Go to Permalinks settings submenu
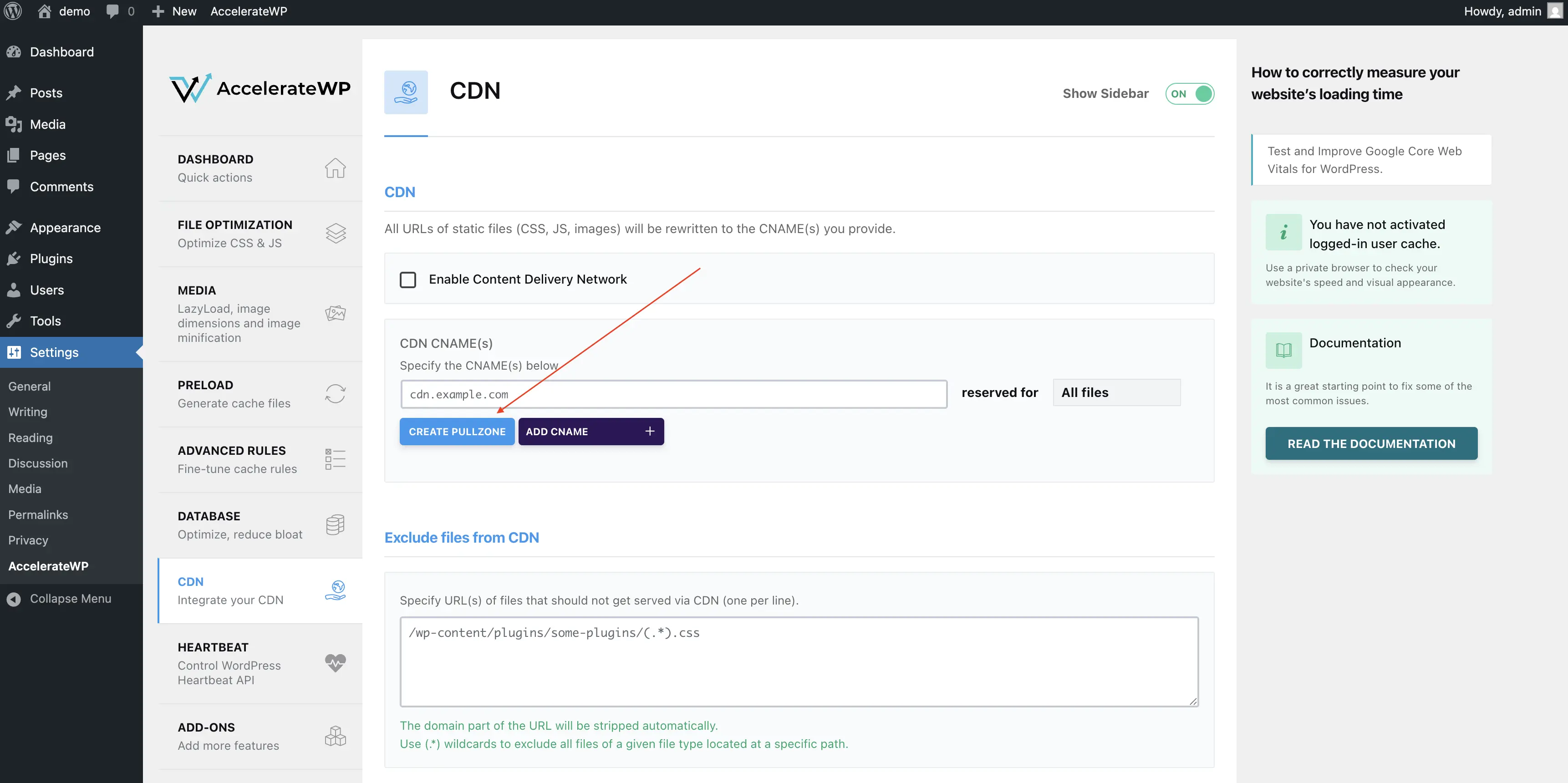This screenshot has height=783, width=1568. [x=38, y=515]
